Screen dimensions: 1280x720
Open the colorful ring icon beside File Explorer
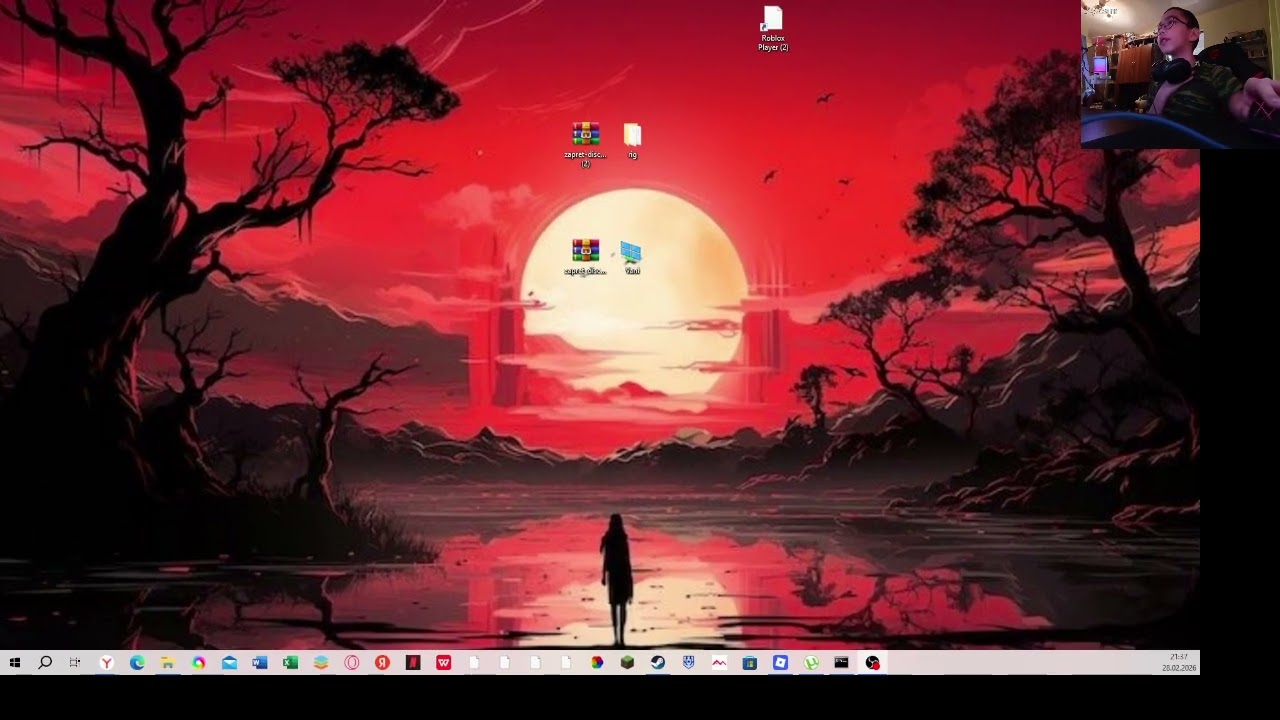pos(199,663)
